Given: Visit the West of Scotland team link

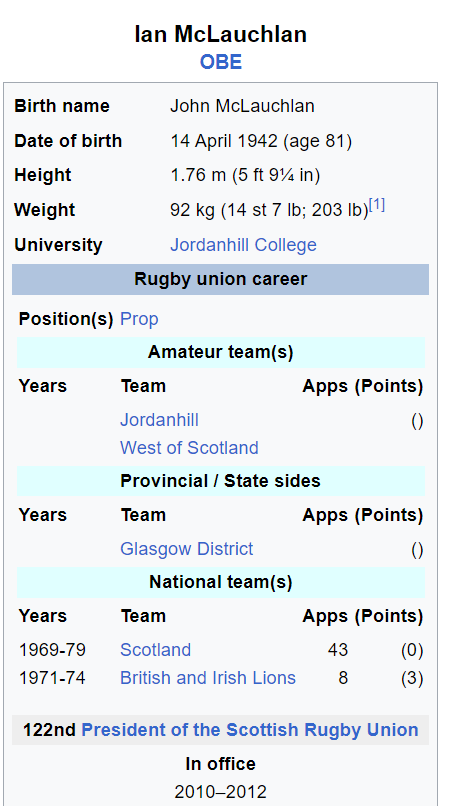Looking at the screenshot, I should point(189,448).
